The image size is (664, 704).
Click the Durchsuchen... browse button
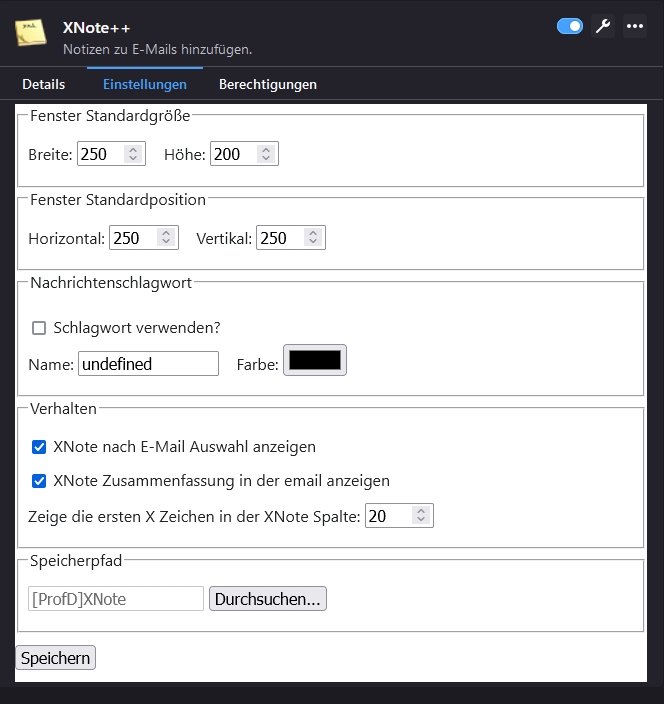[268, 599]
